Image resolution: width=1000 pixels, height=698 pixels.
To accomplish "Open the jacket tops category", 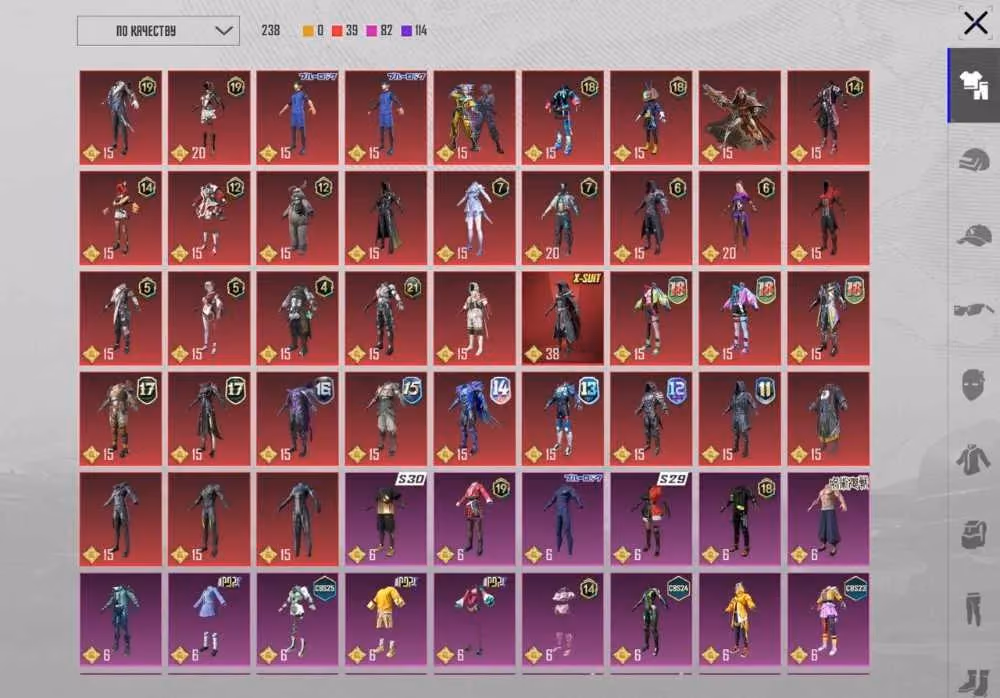I will tap(973, 459).
